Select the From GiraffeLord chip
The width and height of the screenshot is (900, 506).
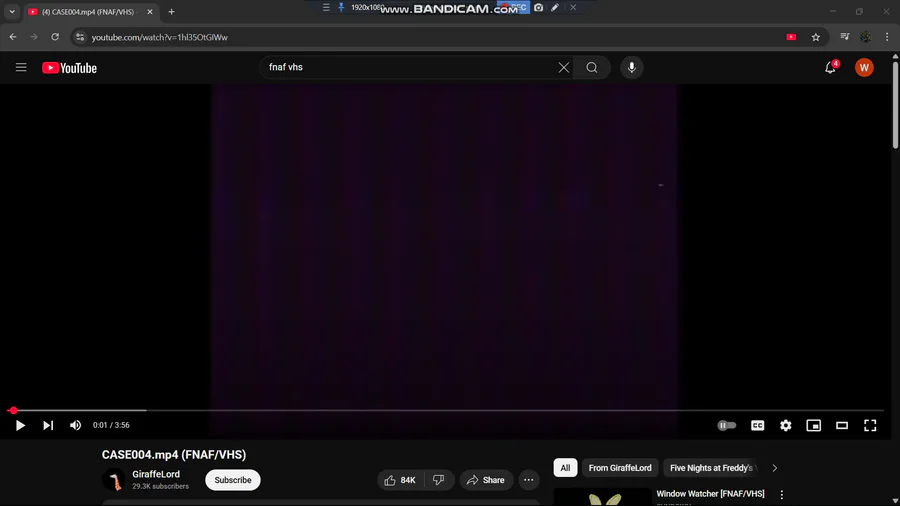coord(620,468)
